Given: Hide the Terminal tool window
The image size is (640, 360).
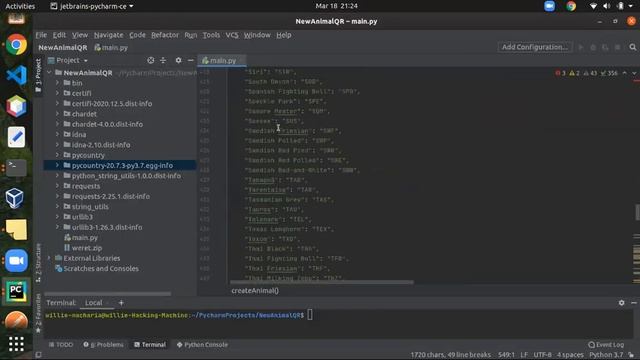Looking at the screenshot, I should click(x=634, y=303).
